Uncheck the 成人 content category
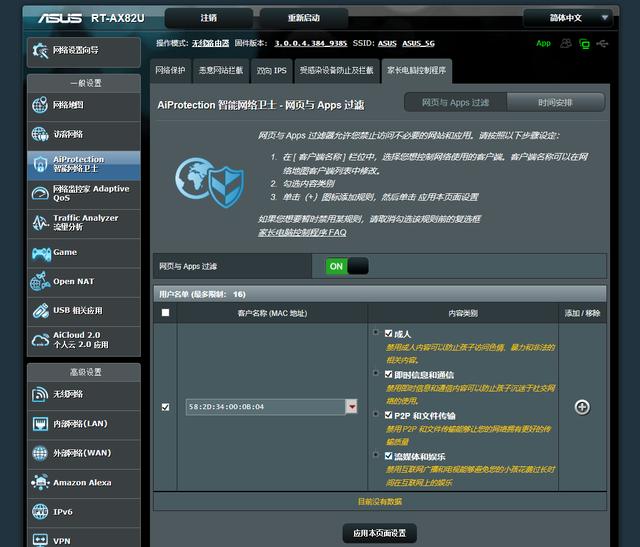This screenshot has width=640, height=547. 389,334
